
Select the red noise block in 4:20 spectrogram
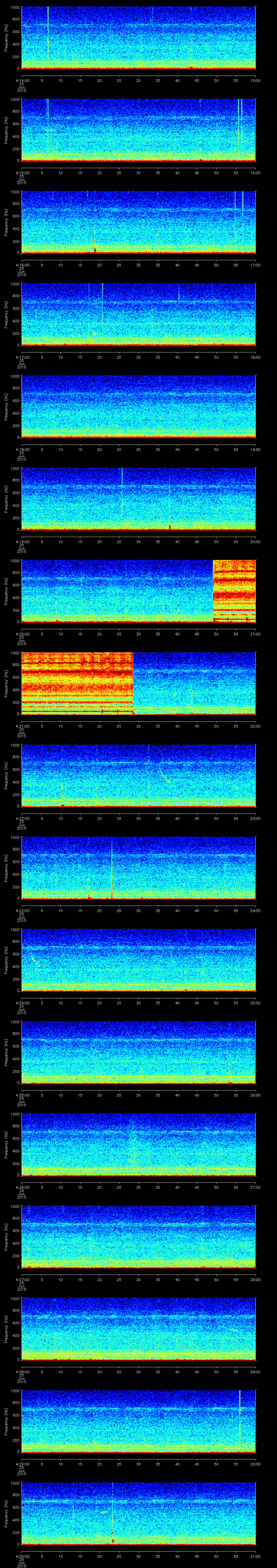click(234, 590)
